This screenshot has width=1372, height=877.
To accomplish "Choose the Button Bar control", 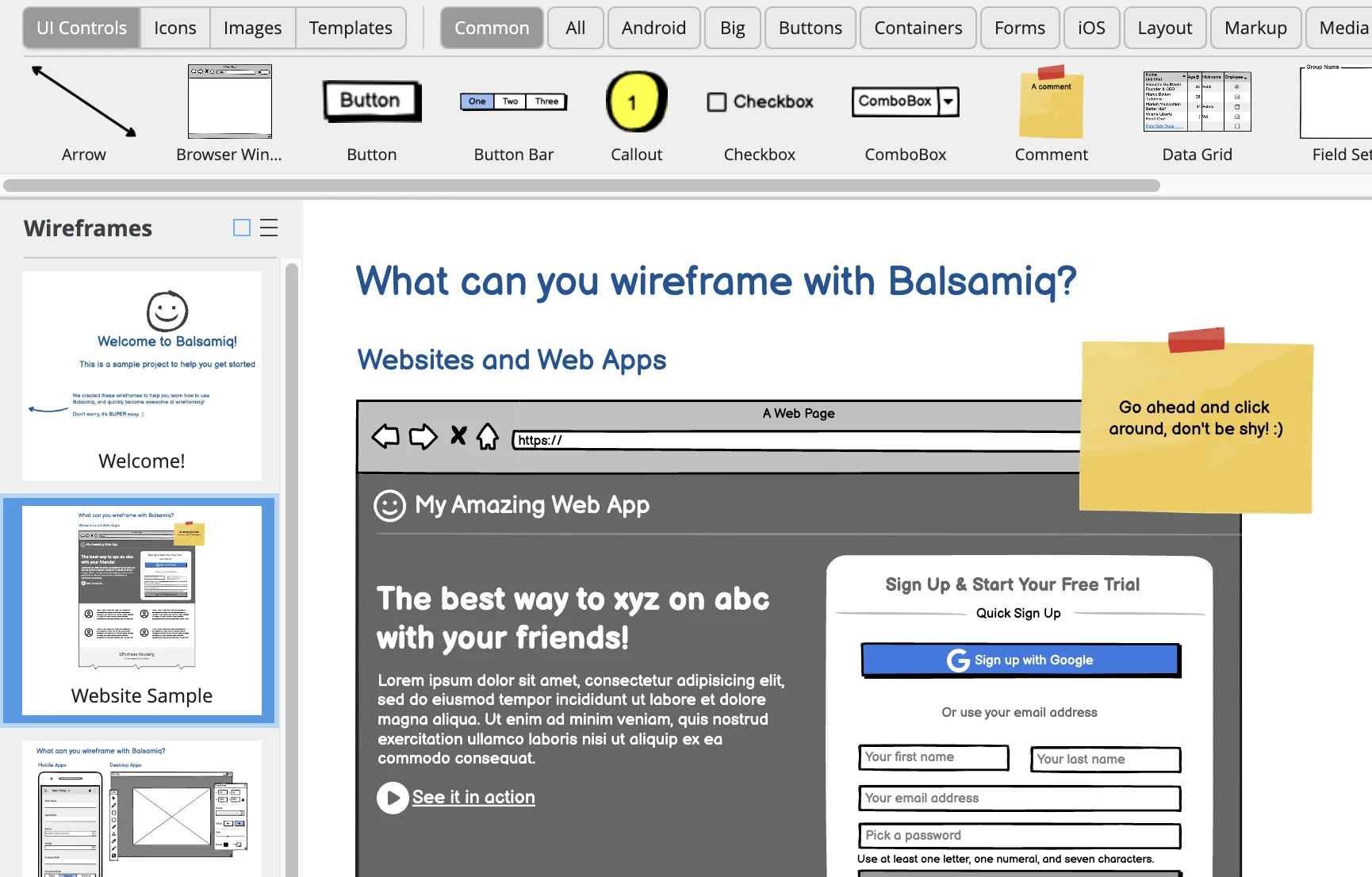I will tap(514, 113).
